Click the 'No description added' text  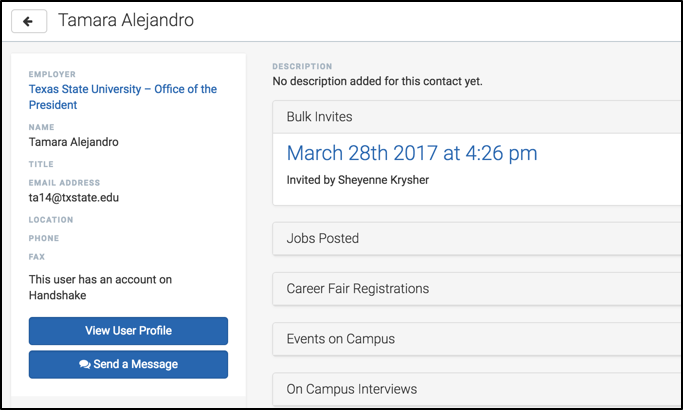tap(377, 81)
